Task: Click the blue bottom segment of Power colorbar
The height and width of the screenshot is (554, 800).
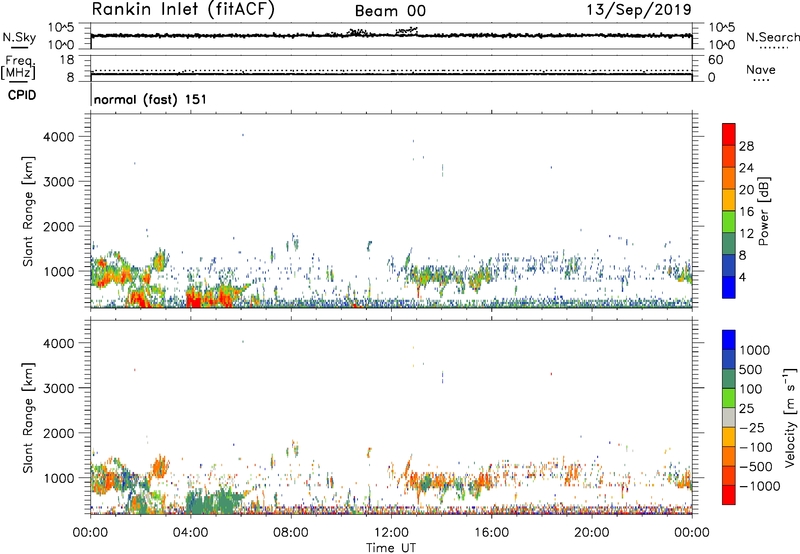Action: coord(729,287)
